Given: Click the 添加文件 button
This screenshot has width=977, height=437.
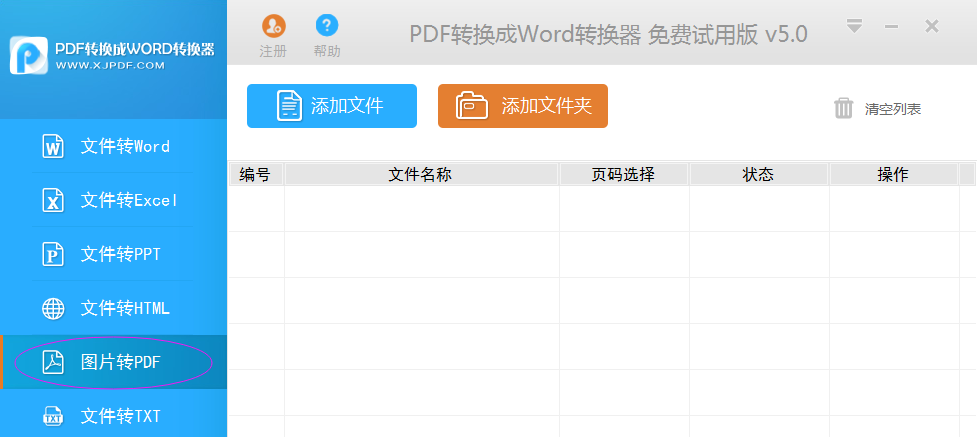Looking at the screenshot, I should click(x=331, y=106).
